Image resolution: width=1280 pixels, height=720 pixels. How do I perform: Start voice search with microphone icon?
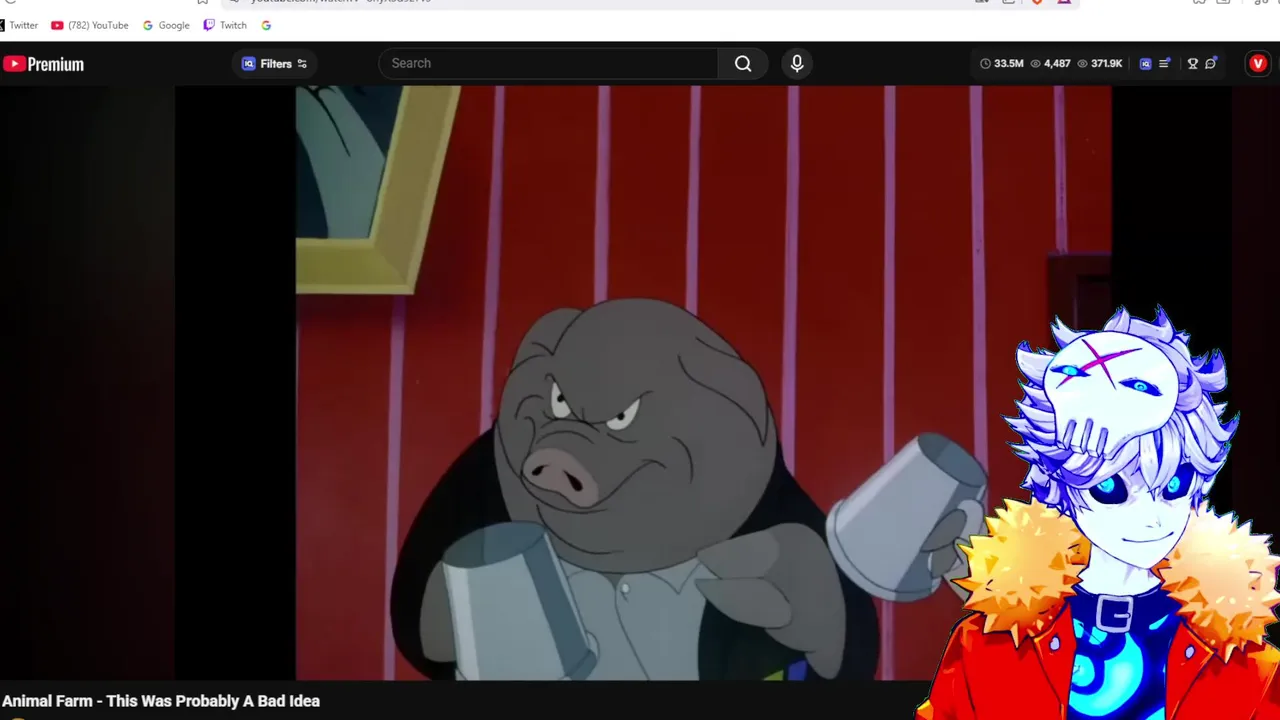[x=797, y=63]
